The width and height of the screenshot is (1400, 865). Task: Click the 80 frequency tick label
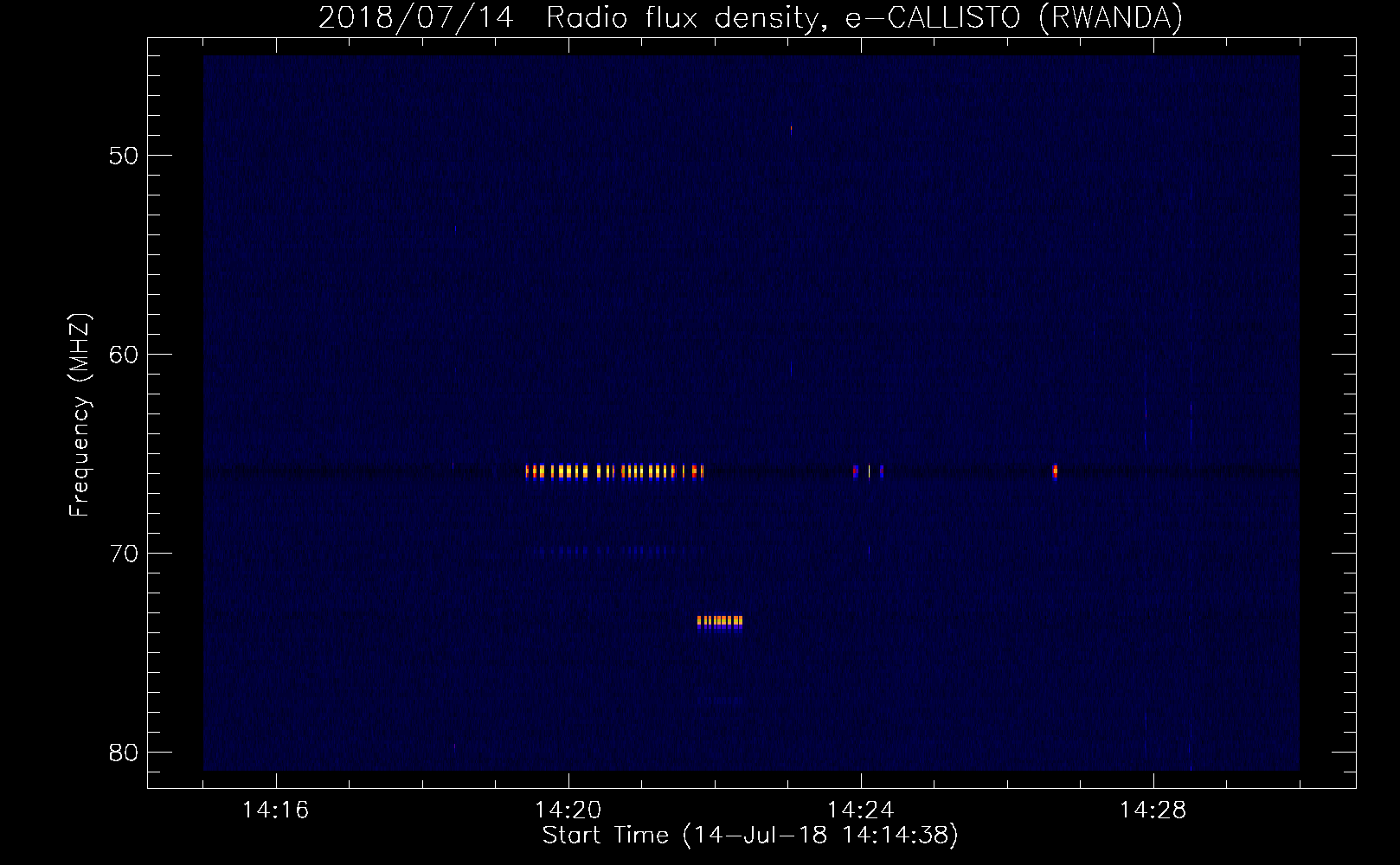pyautogui.click(x=124, y=753)
